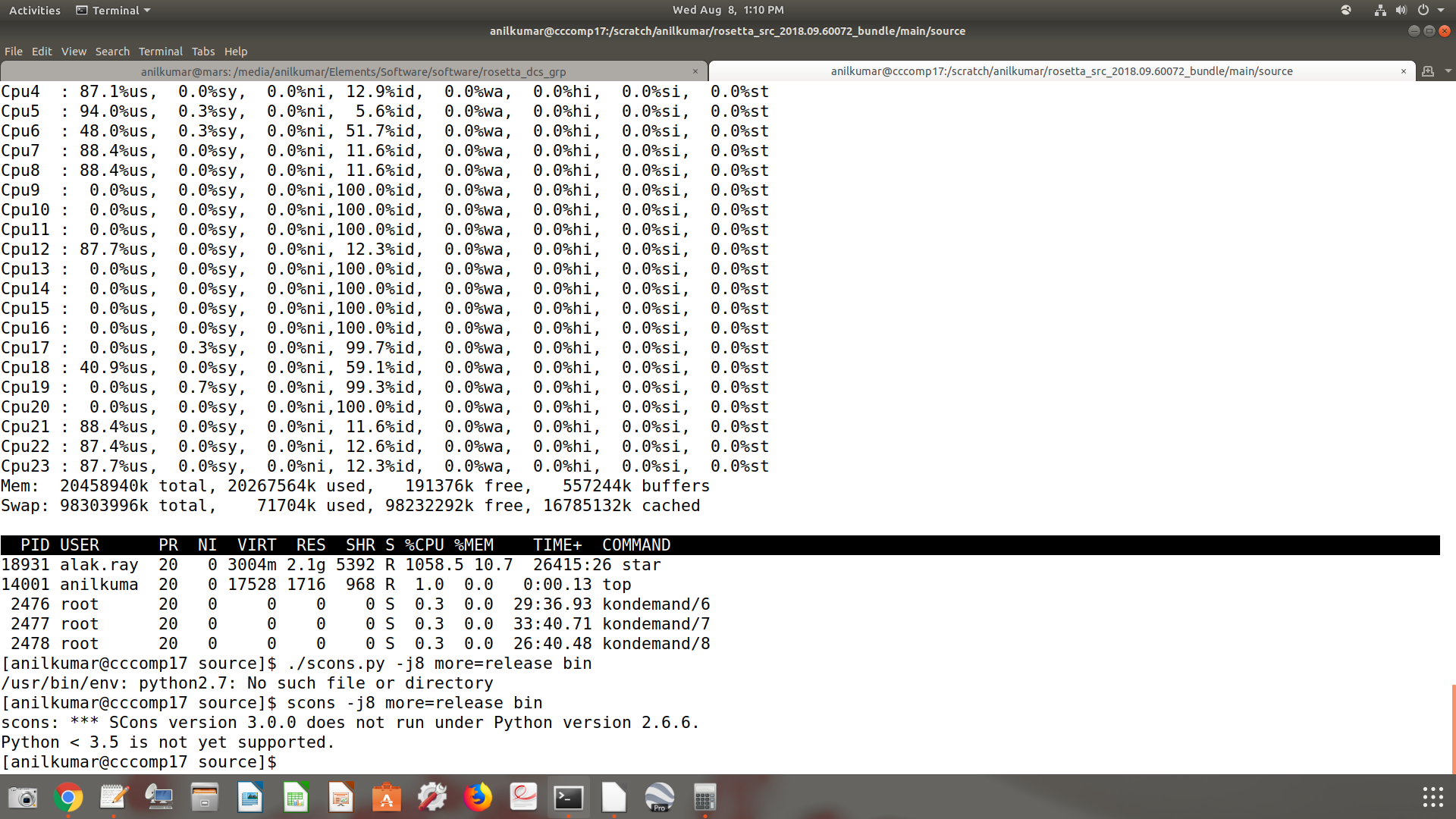Open the Terminal launcher in the dock
1456x819 pixels.
(569, 797)
